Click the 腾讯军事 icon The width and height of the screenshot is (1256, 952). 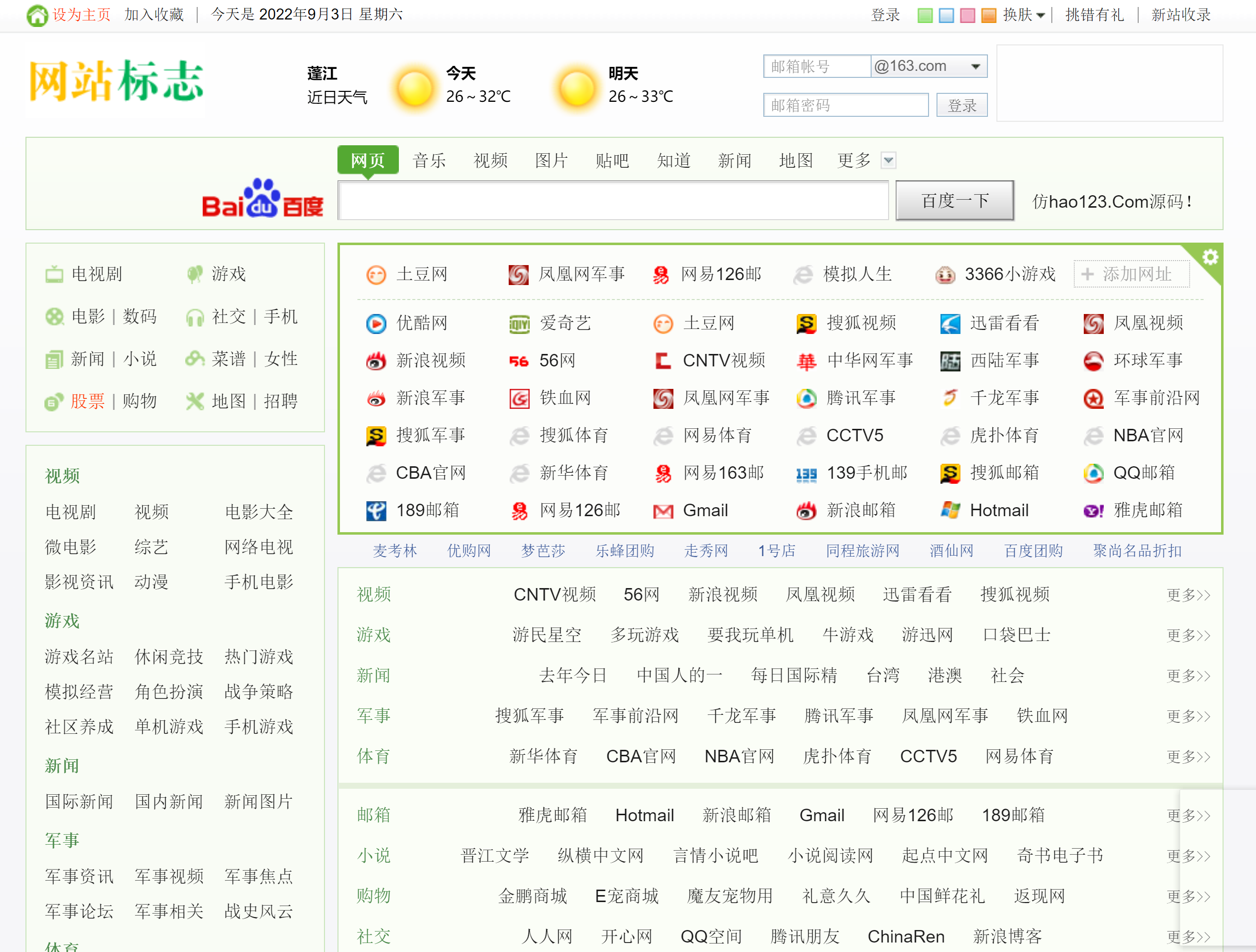click(806, 398)
